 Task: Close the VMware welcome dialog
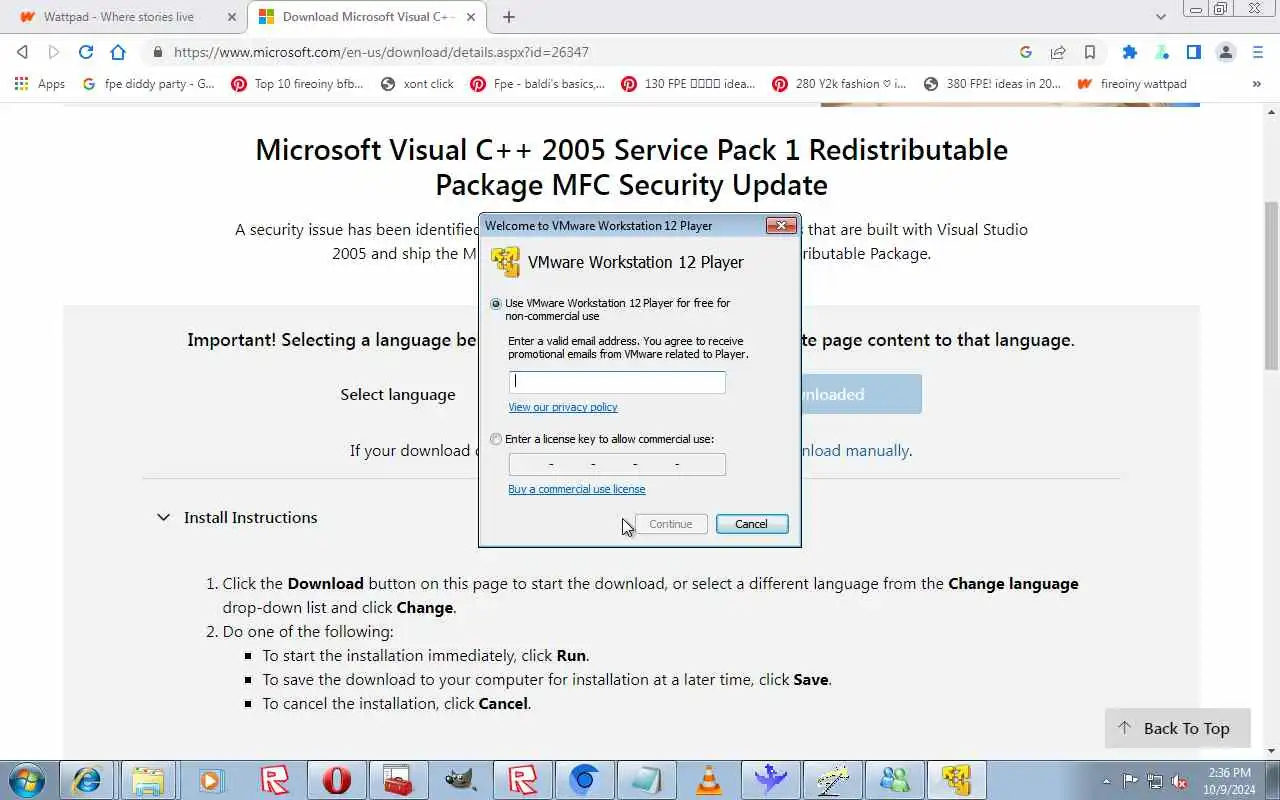[781, 226]
